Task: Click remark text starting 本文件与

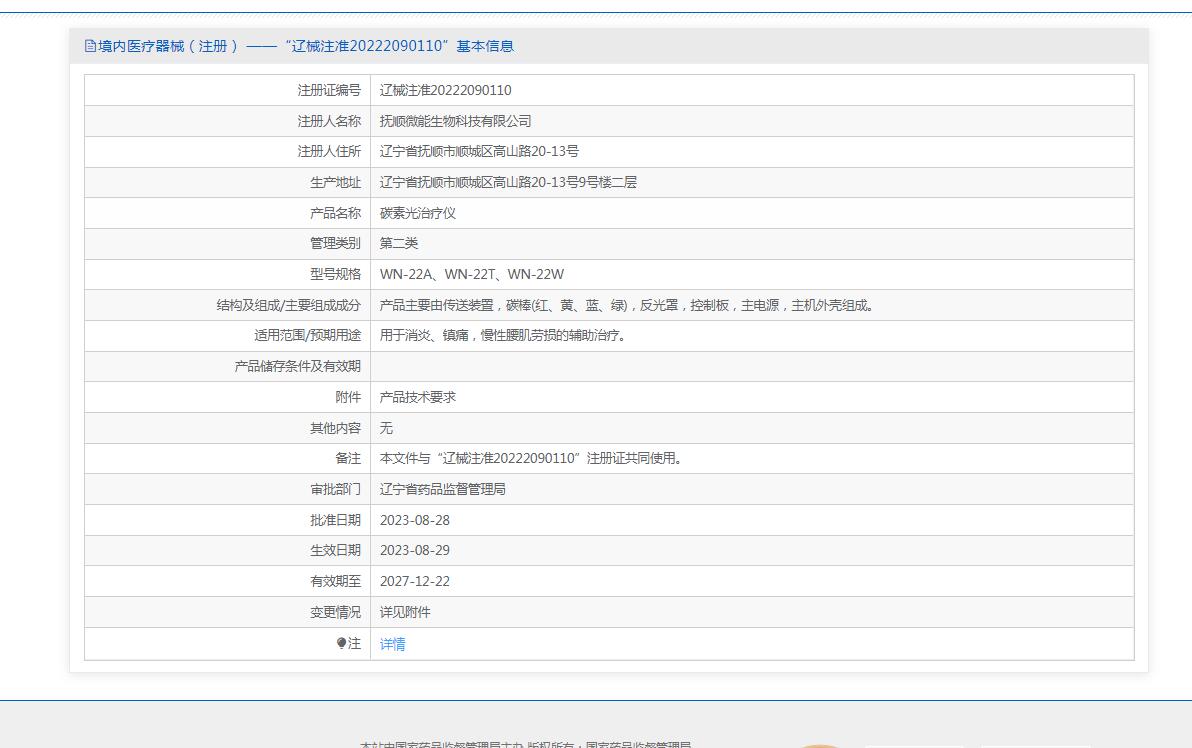Action: (x=534, y=458)
